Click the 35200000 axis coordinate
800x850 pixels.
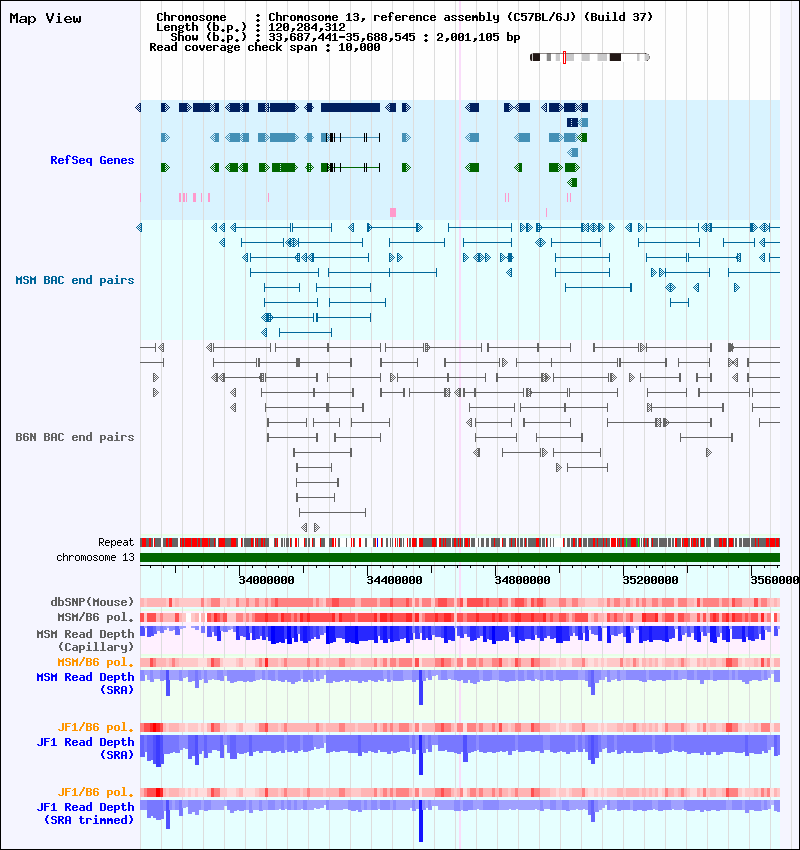tap(650, 580)
